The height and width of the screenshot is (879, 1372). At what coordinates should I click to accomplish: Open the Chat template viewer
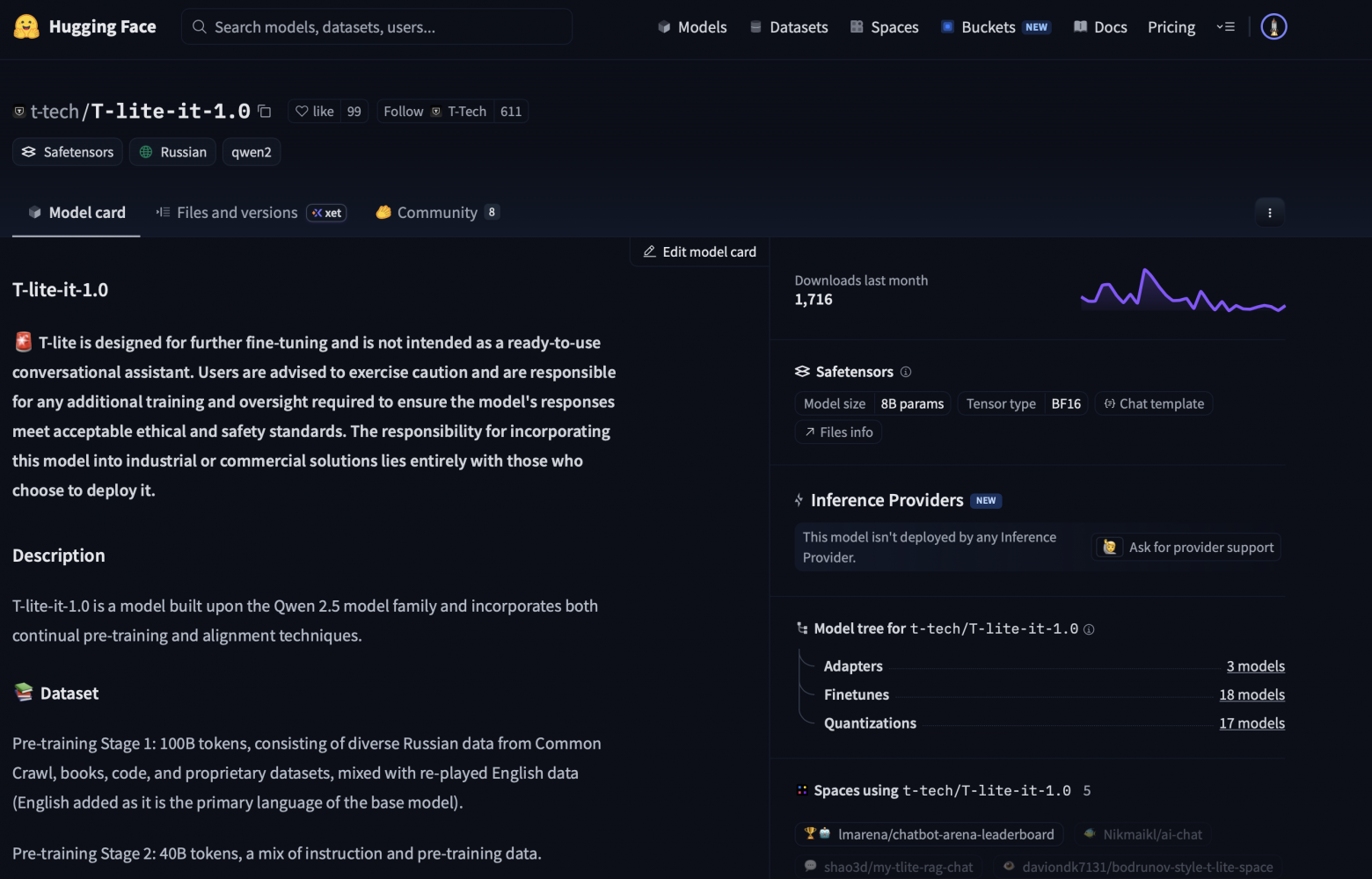pyautogui.click(x=1153, y=403)
